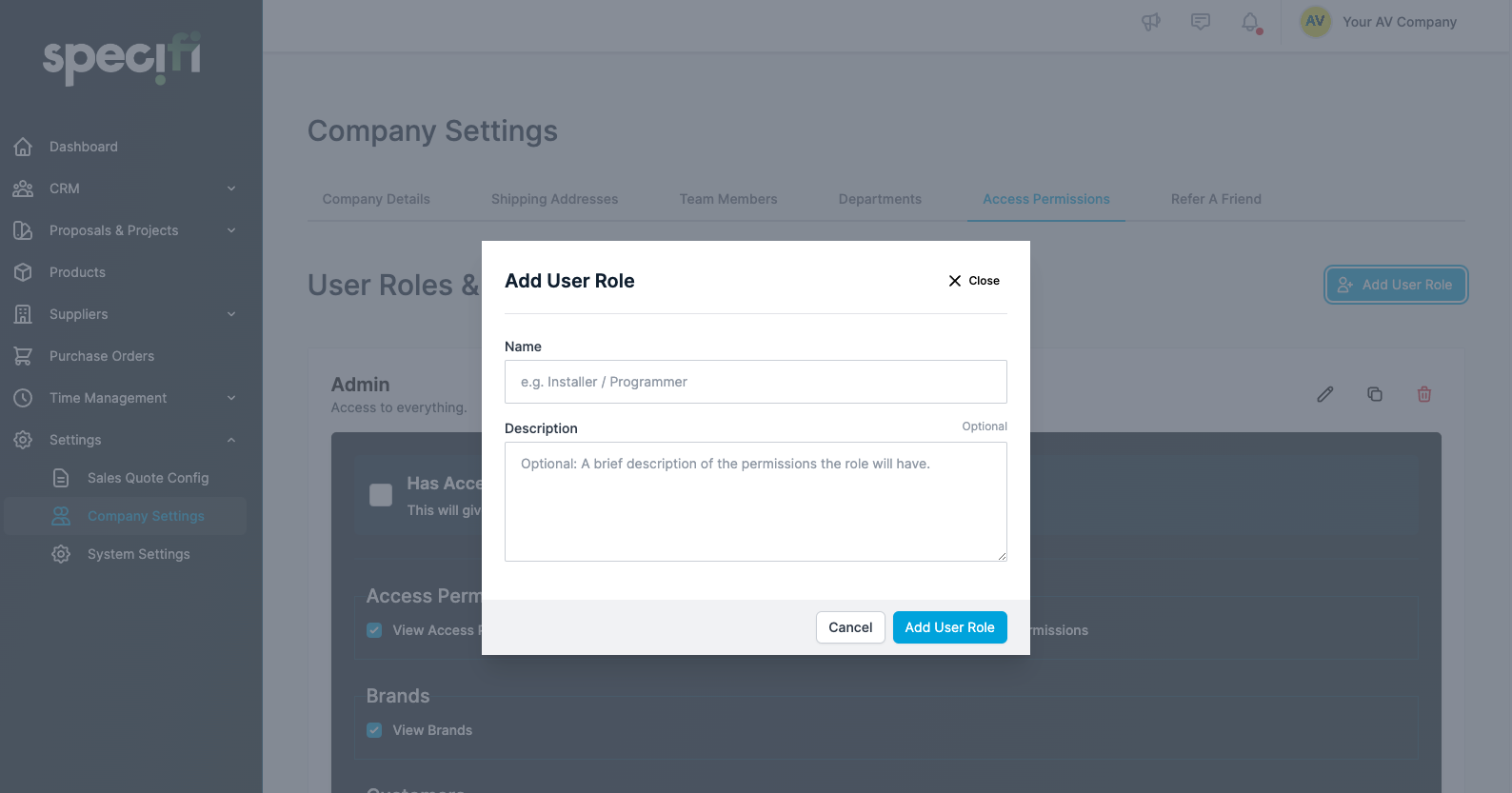1512x793 pixels.
Task: Click the Purchase Orders cart icon
Action: point(23,356)
